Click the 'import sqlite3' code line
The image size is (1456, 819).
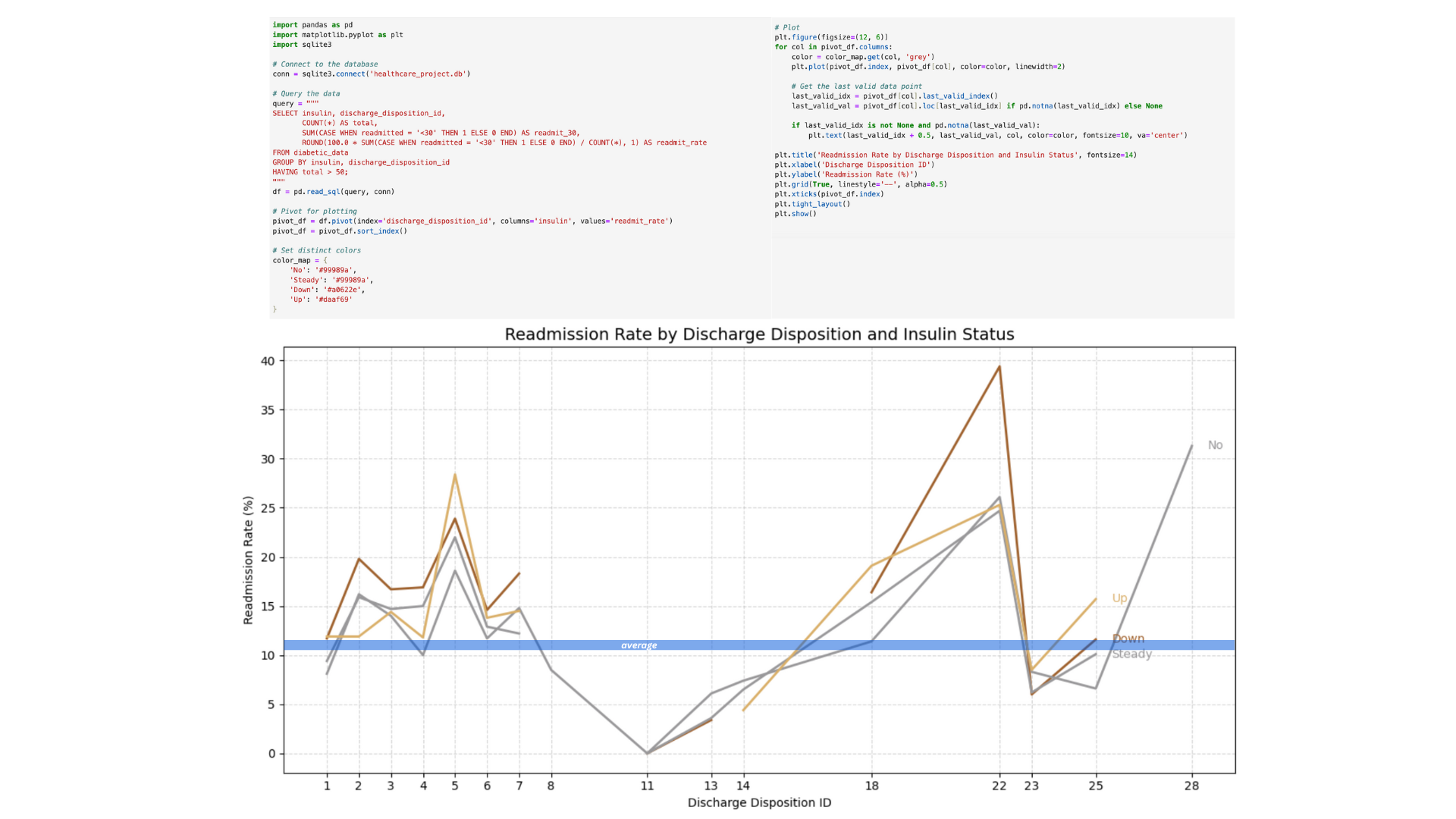[302, 45]
